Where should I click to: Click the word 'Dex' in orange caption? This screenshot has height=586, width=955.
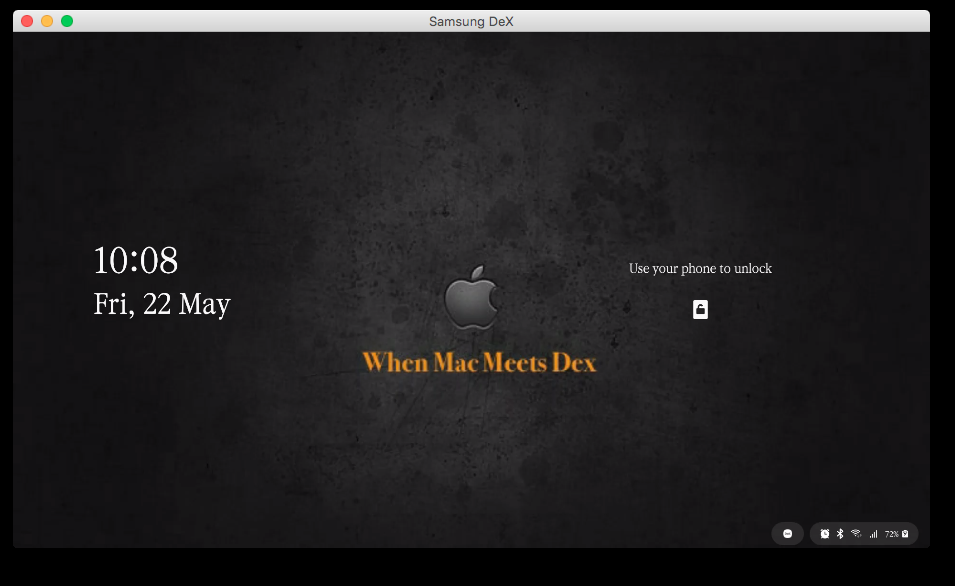click(573, 362)
